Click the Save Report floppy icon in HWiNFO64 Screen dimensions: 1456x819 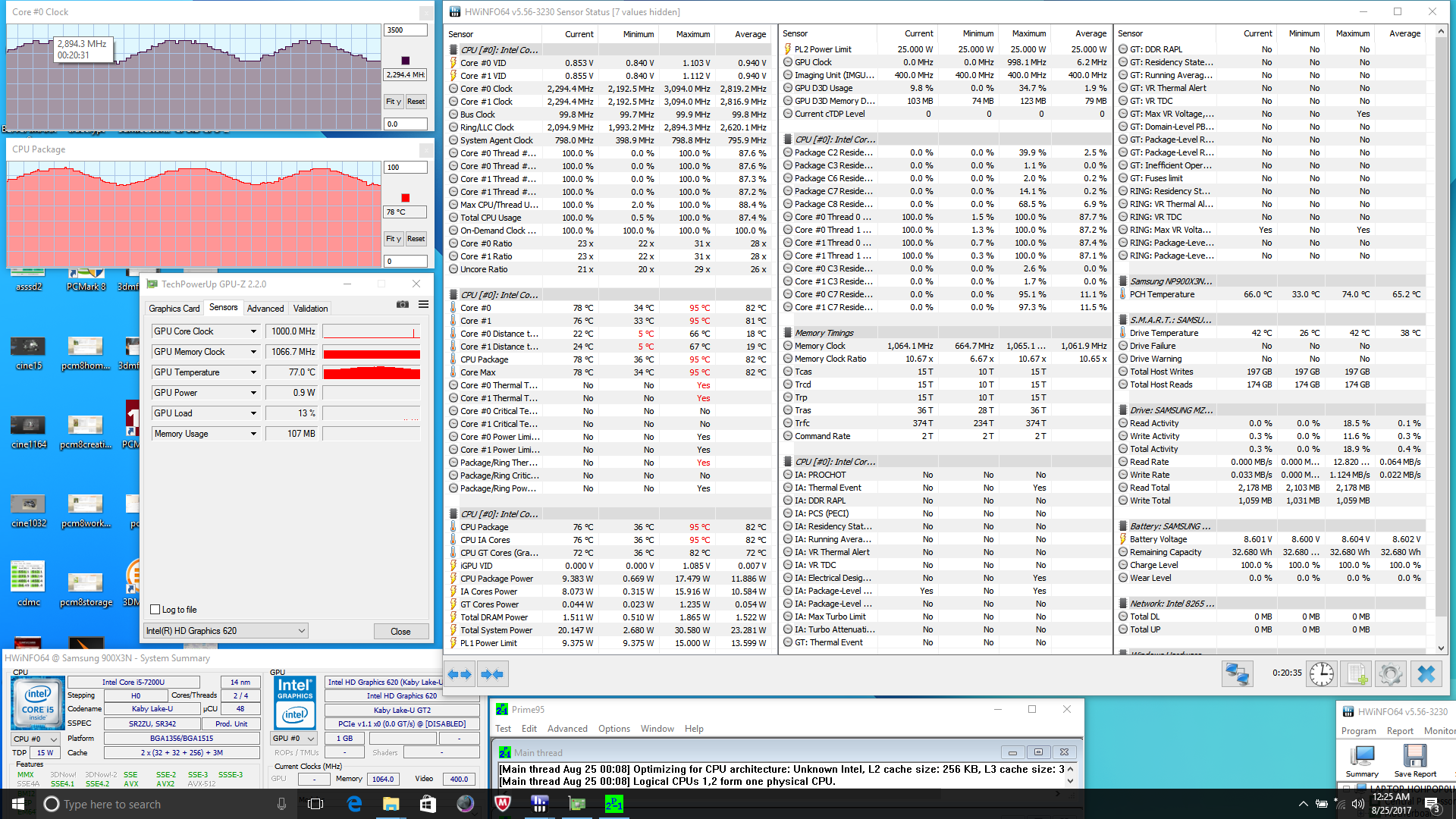coord(1415,761)
